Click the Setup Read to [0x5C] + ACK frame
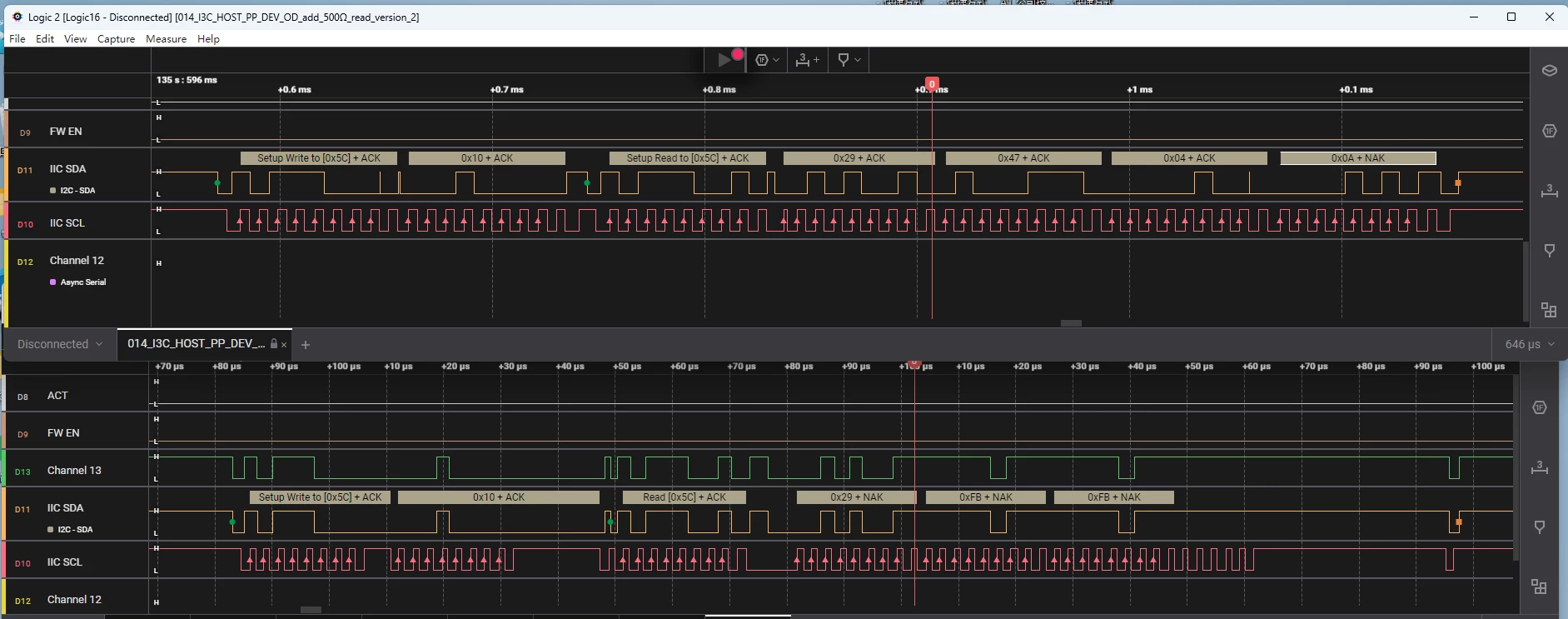1568x619 pixels. (x=688, y=158)
